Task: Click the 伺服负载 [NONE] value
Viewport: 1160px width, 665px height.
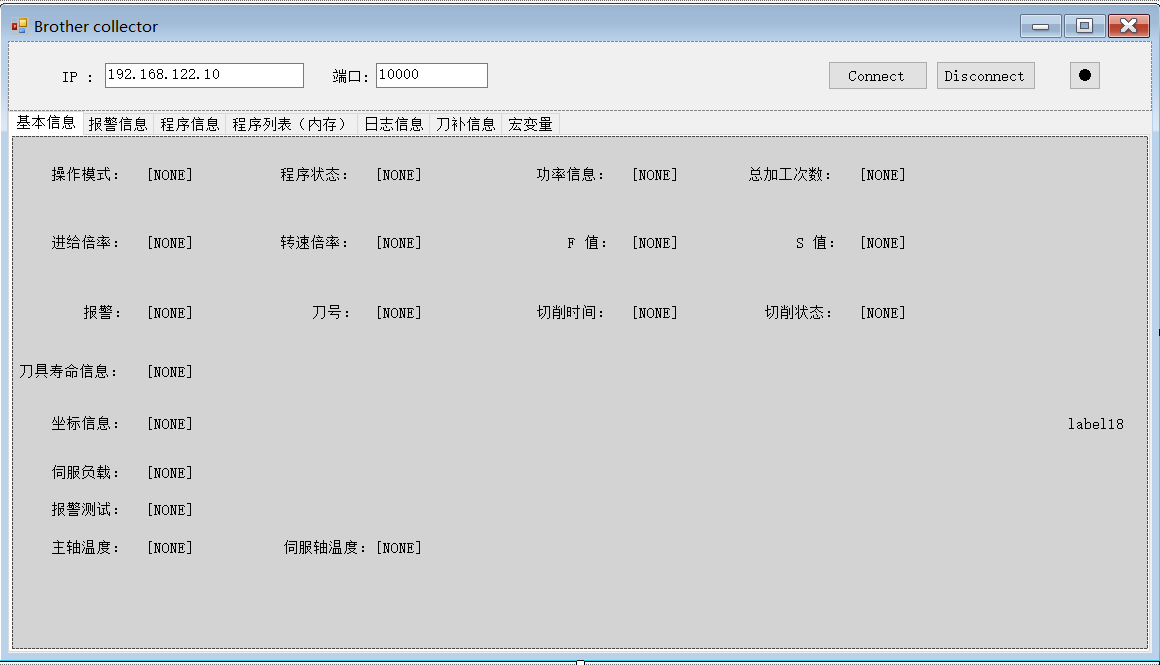Action: click(169, 472)
